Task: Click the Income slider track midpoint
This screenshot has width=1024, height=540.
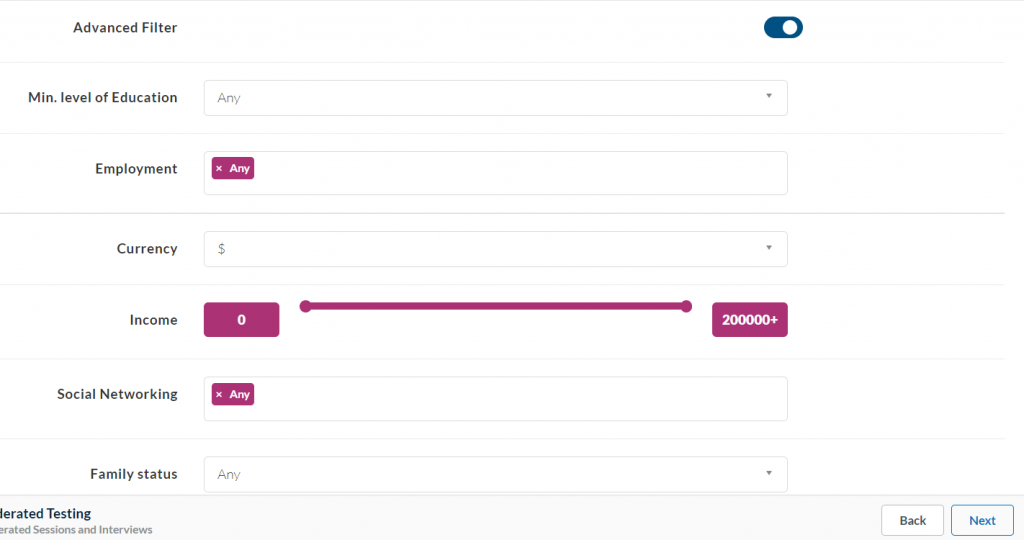Action: click(x=496, y=306)
